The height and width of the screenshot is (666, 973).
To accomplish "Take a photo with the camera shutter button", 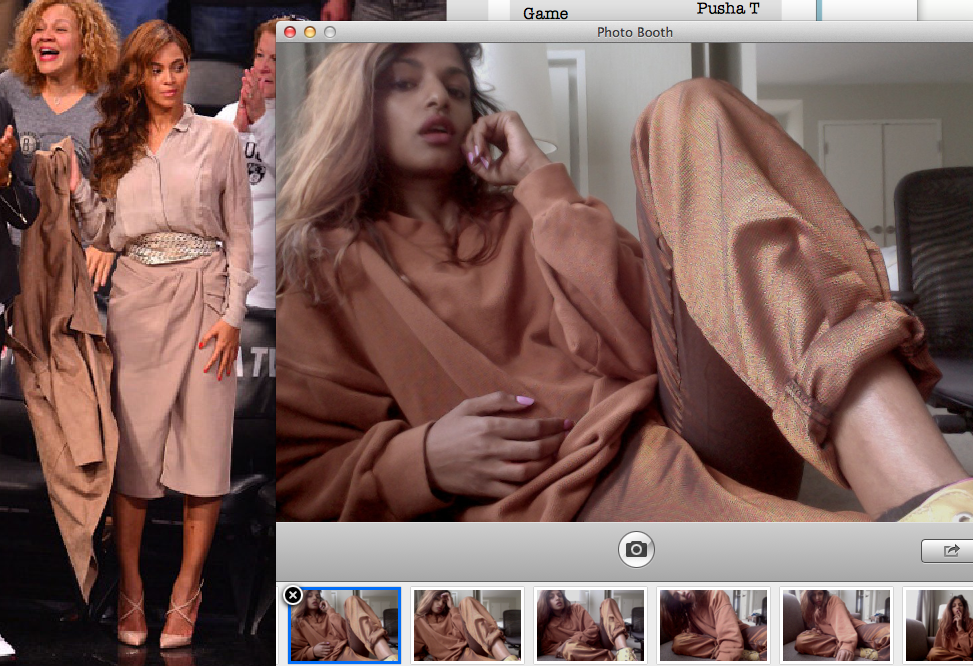I will point(636,549).
